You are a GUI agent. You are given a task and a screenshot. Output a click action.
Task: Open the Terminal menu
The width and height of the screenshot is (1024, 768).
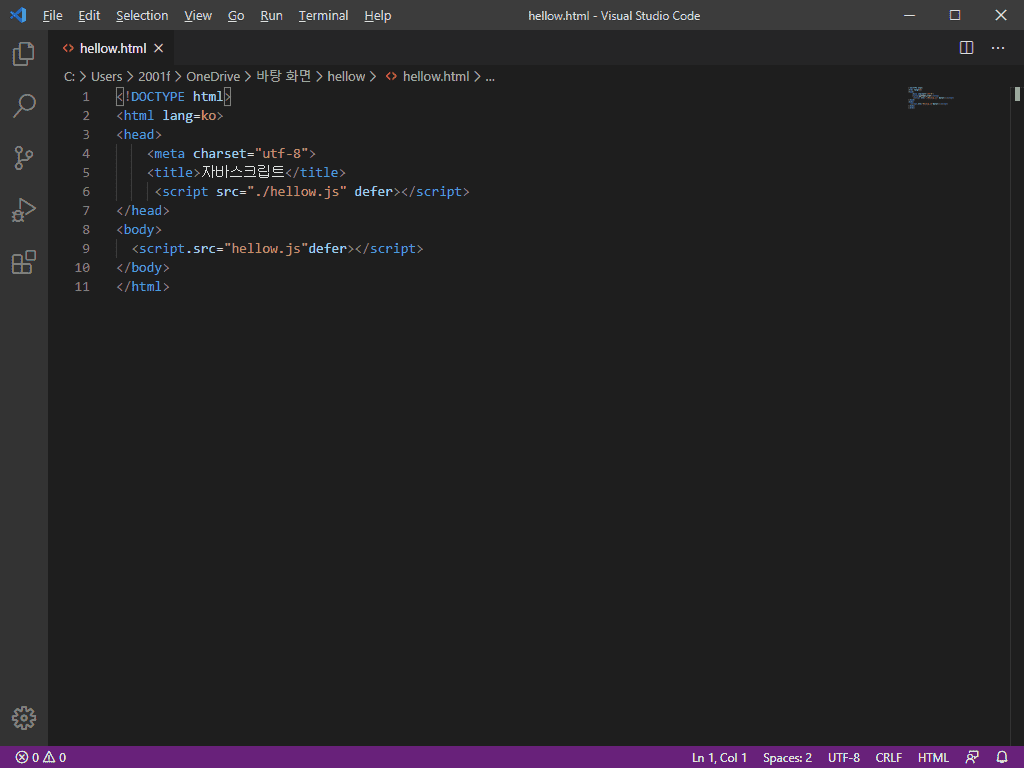click(x=323, y=16)
